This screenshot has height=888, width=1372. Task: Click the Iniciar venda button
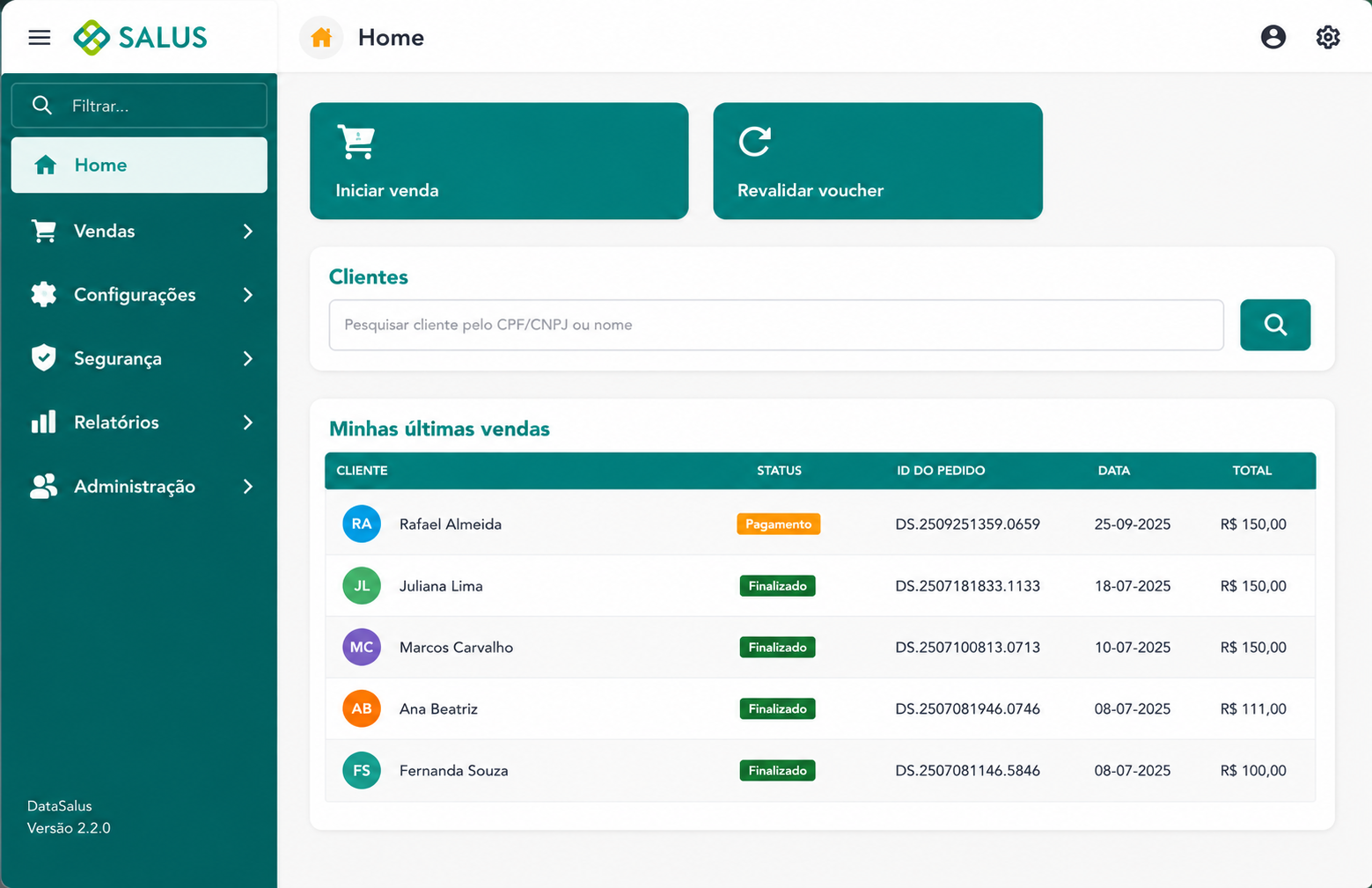499,161
